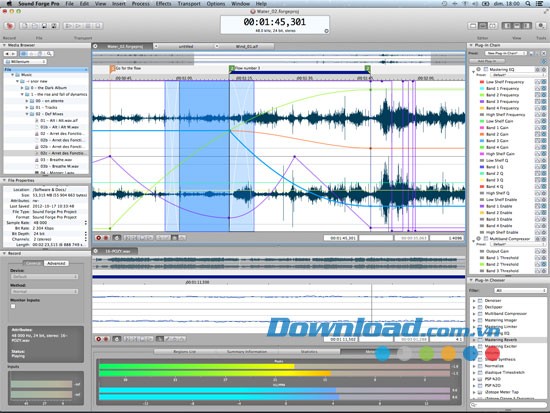
Task: Toggle the right panel view button in View group
Action: pos(526,26)
